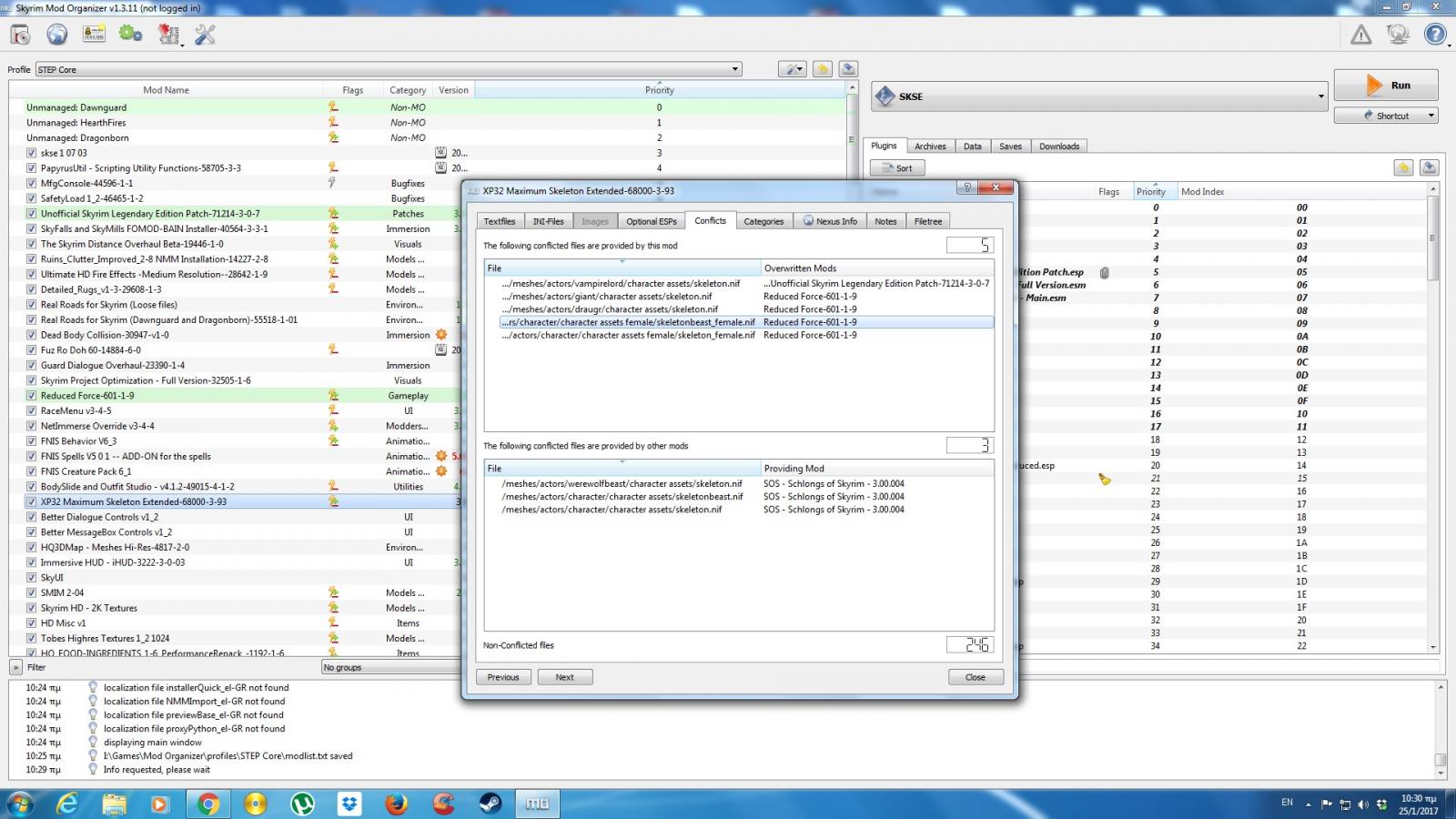
Task: Select the werewolfbeast skeleton.nif file row
Action: point(738,483)
